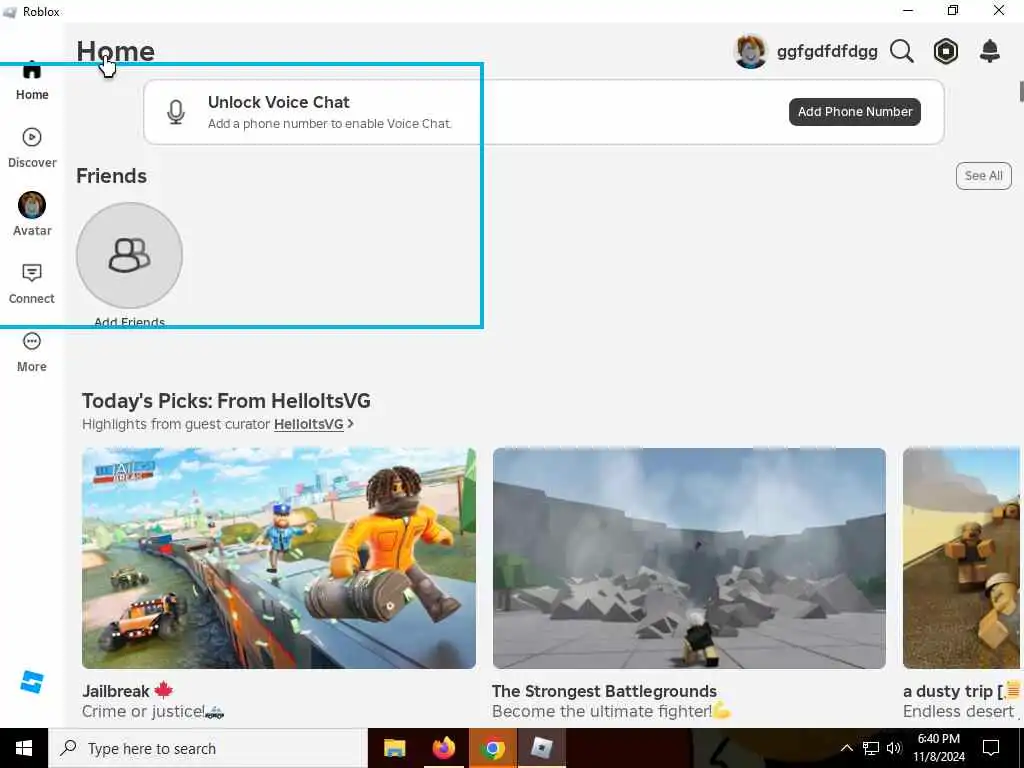This screenshot has width=1024, height=768.
Task: Open File Explorer from taskbar
Action: tap(394, 748)
